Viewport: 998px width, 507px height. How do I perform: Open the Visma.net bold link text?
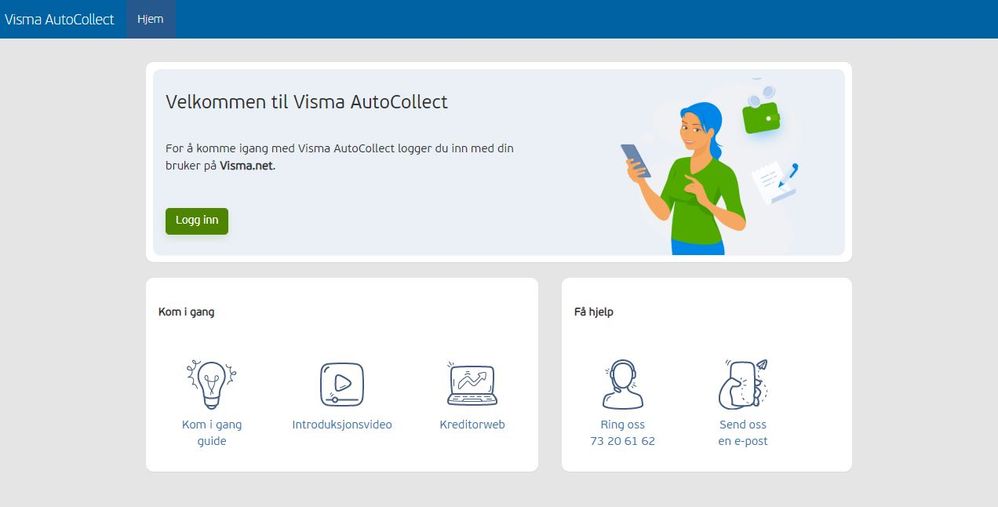pyautogui.click(x=247, y=166)
